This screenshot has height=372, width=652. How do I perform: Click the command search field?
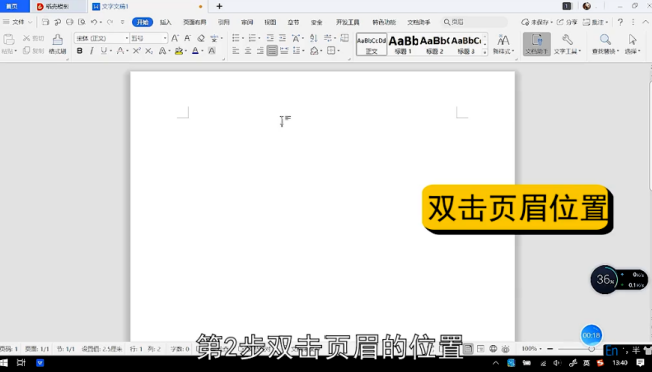coord(475,22)
